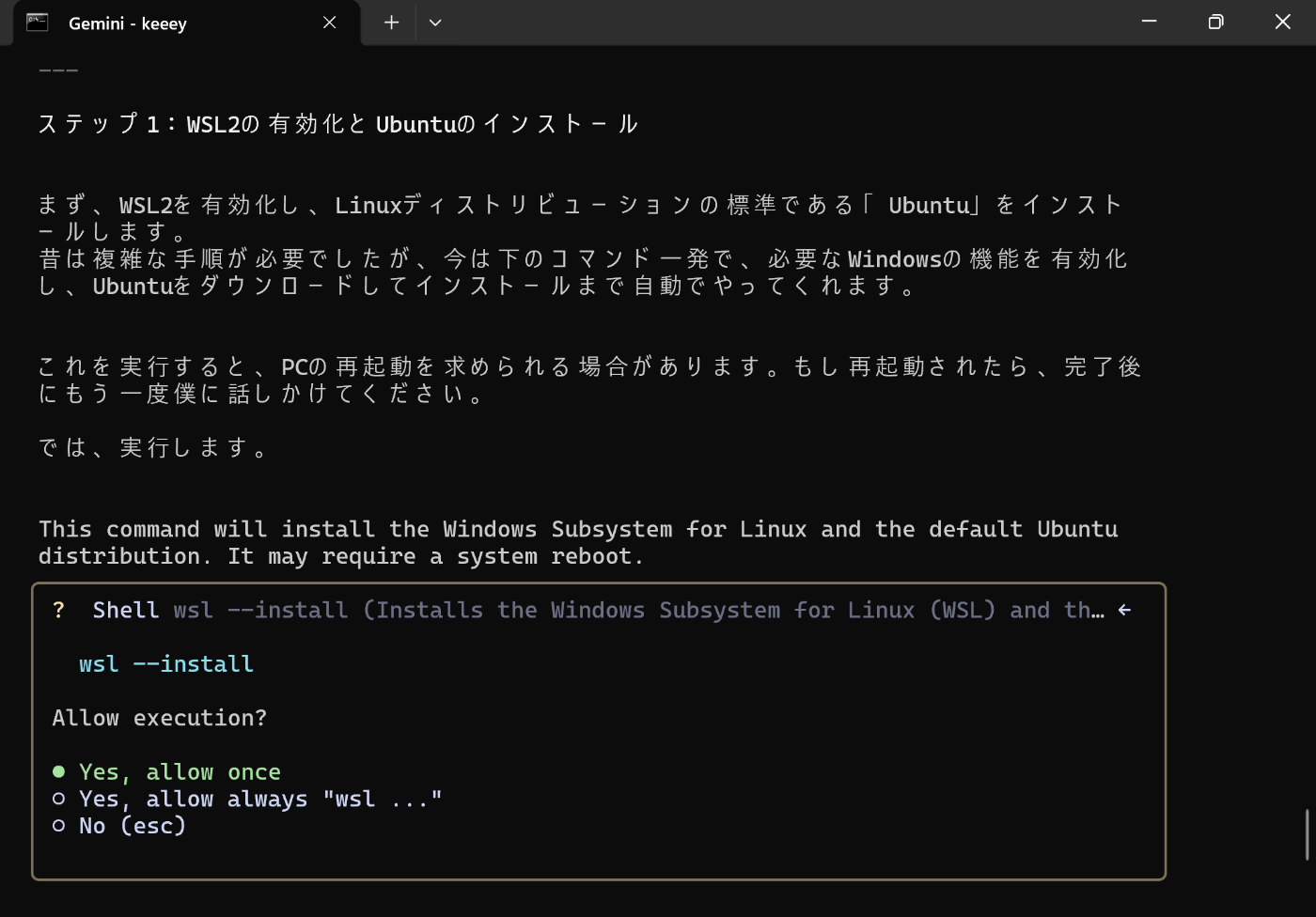Image resolution: width=1316 pixels, height=917 pixels.
Task: Select the 'Yes, allow once' option
Action: pyautogui.click(x=166, y=772)
